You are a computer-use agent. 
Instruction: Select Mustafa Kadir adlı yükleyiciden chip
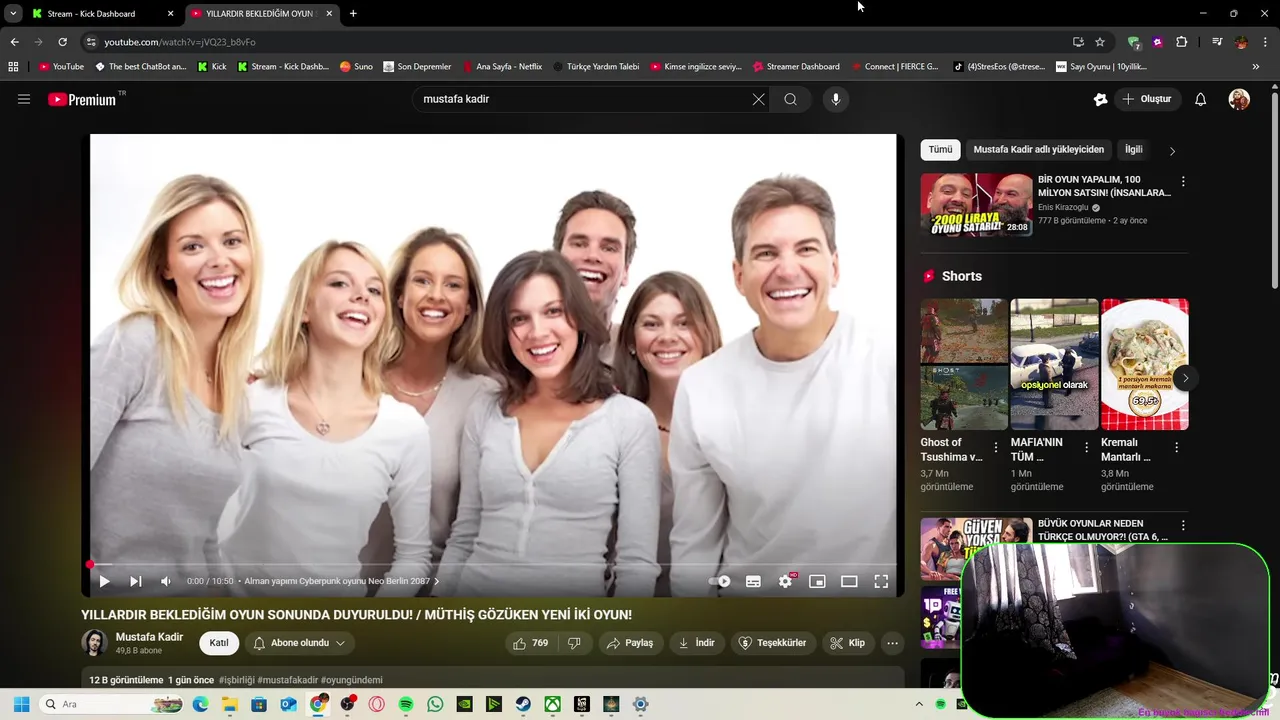1038,150
